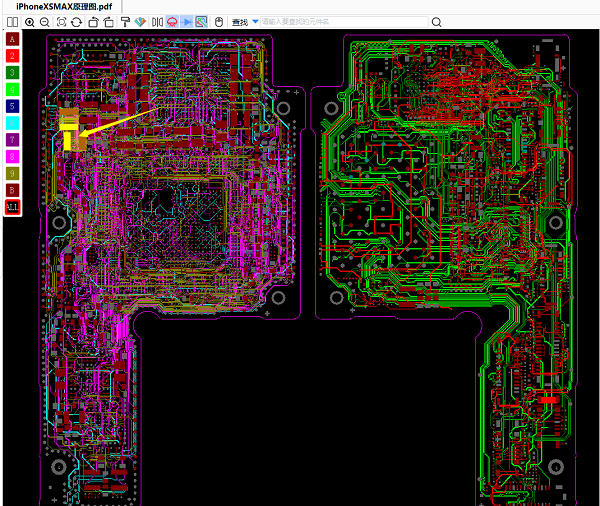The height and width of the screenshot is (506, 600).
Task: Click the search magnifier button
Action: [436, 21]
